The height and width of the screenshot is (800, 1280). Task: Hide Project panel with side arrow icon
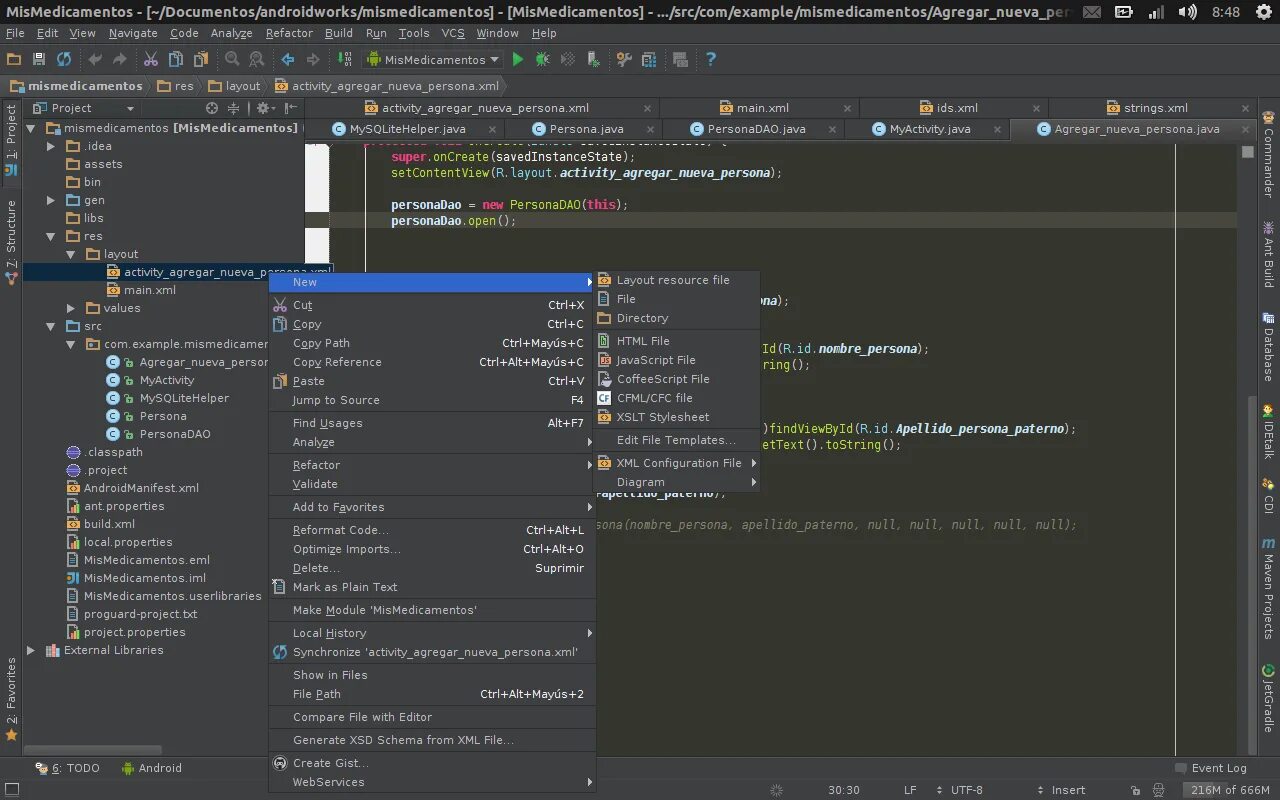(x=291, y=108)
